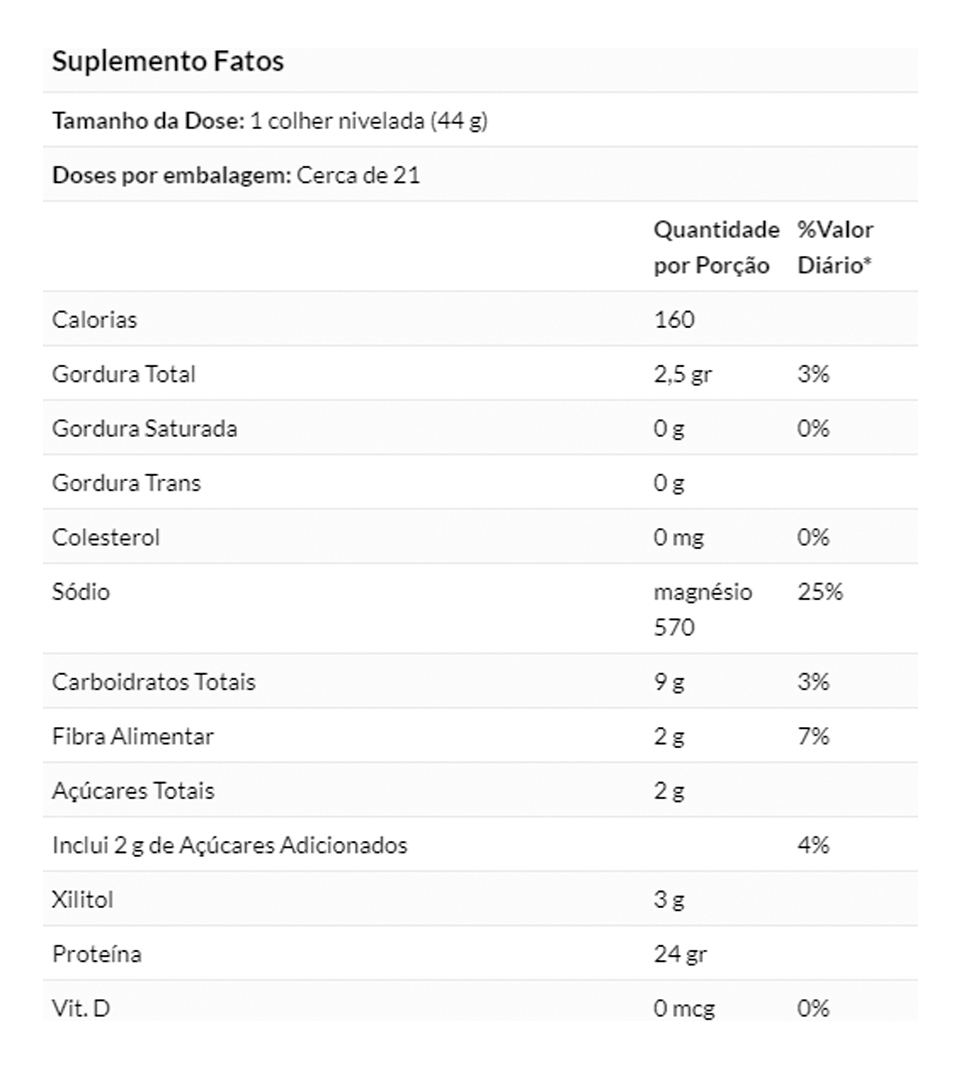
Task: Click the "Sódio" row label
Action: point(81,591)
